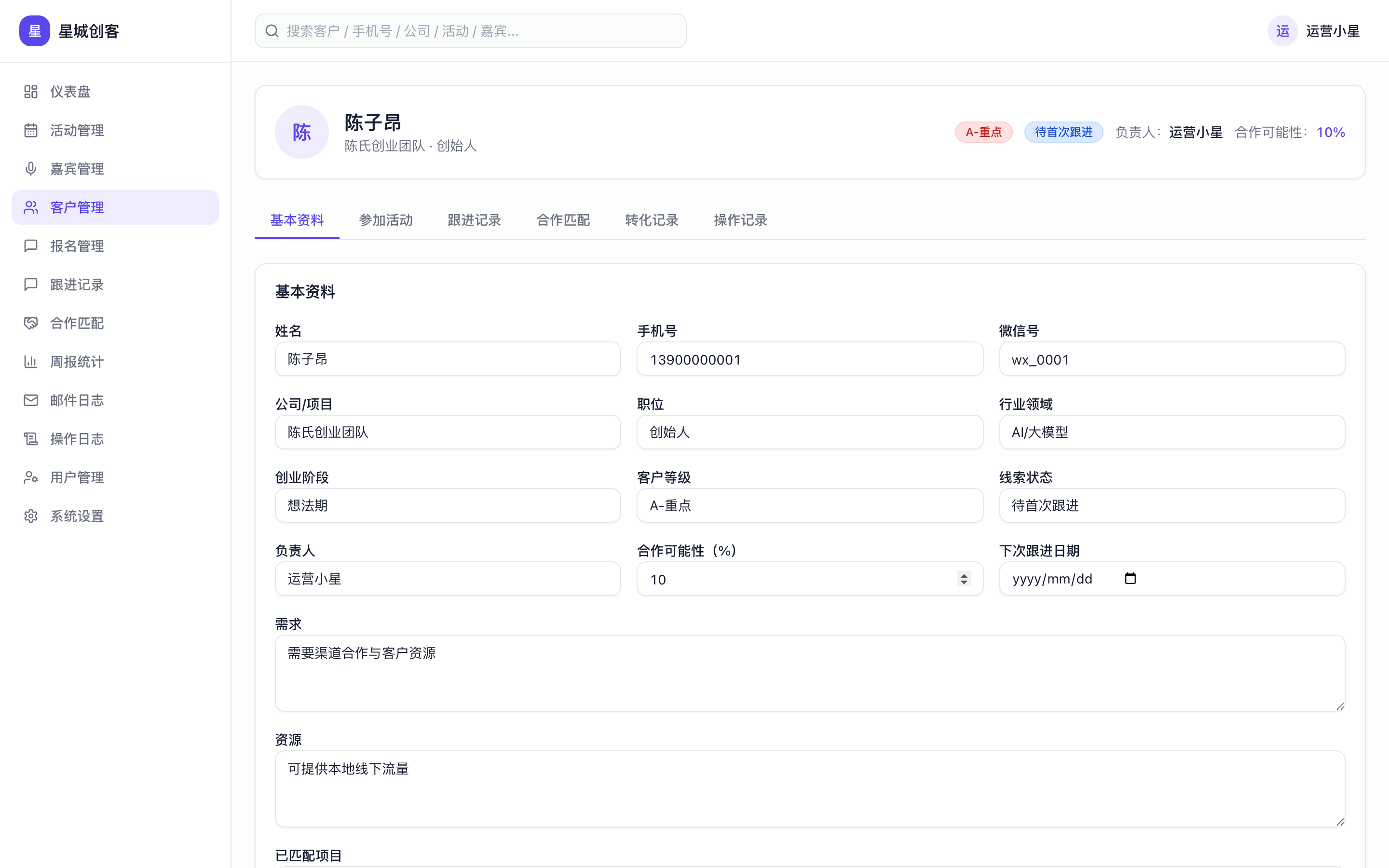1389x868 pixels.
Task: Open the 合作匹配 tab
Action: point(563,220)
